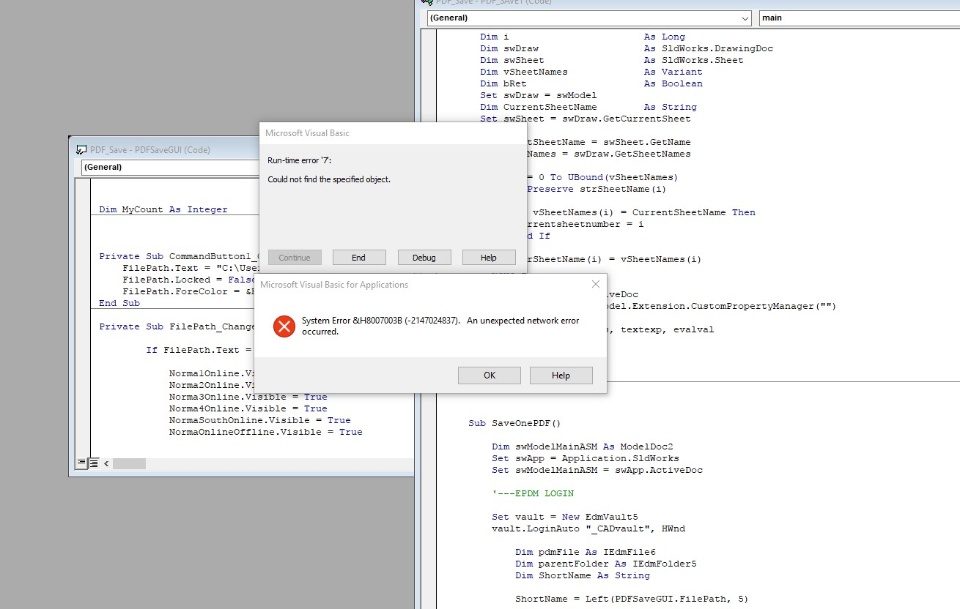The image size is (960, 609).
Task: Click Help in the run-time error '7' dialog
Action: pyautogui.click(x=489, y=258)
